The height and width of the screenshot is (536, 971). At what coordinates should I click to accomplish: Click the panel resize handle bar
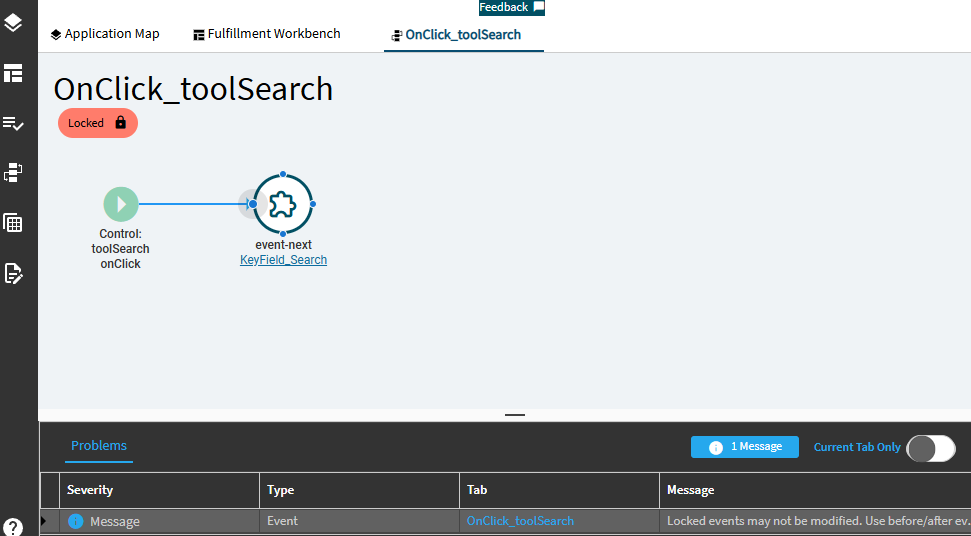pyautogui.click(x=515, y=415)
